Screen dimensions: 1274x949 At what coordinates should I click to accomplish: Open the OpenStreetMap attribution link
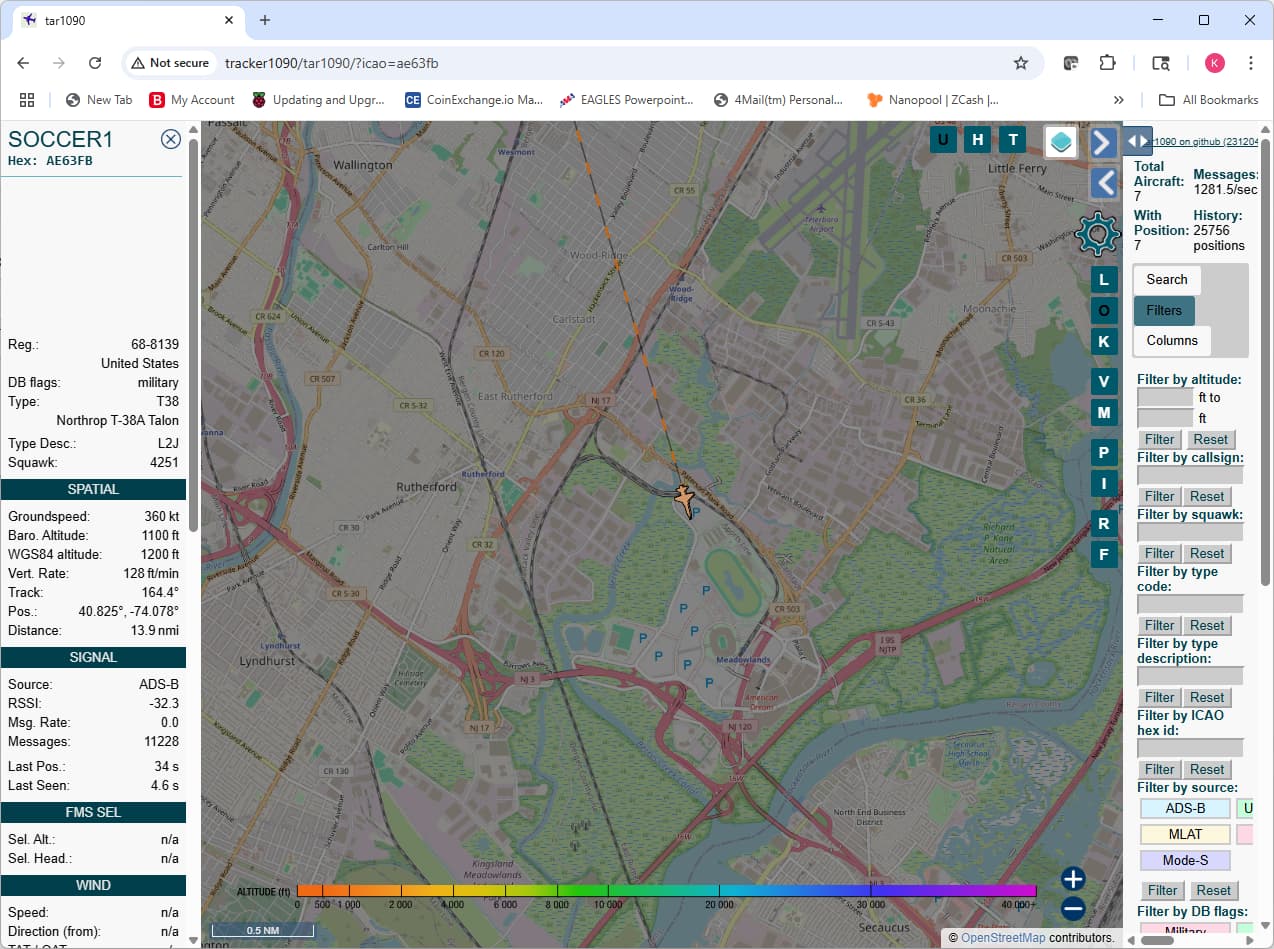(x=1003, y=938)
